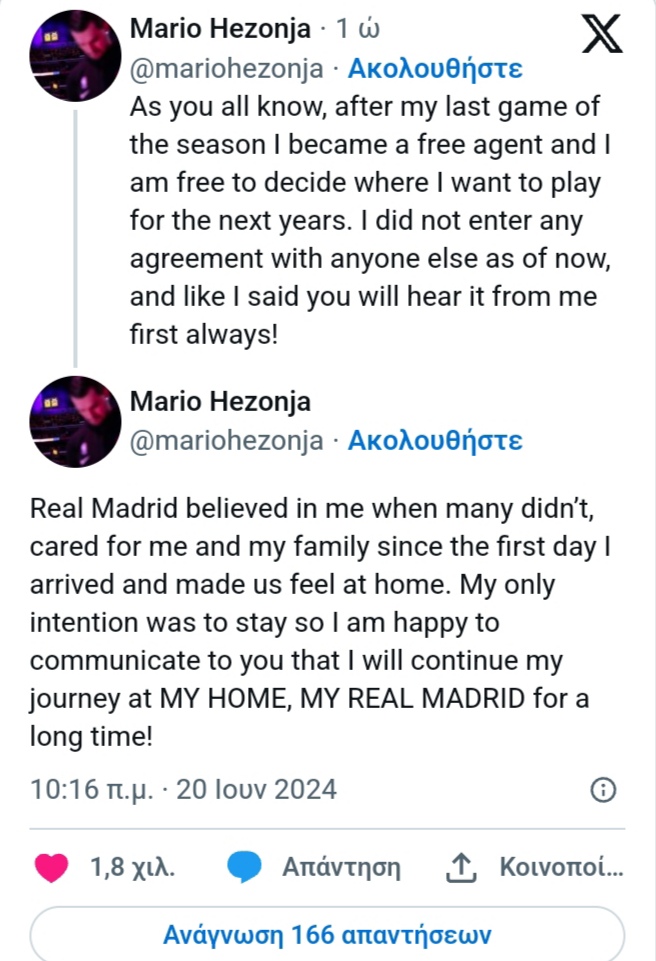This screenshot has height=961, width=656.
Task: Open the avatar on the Real Madrid tweet
Action: tap(77, 421)
